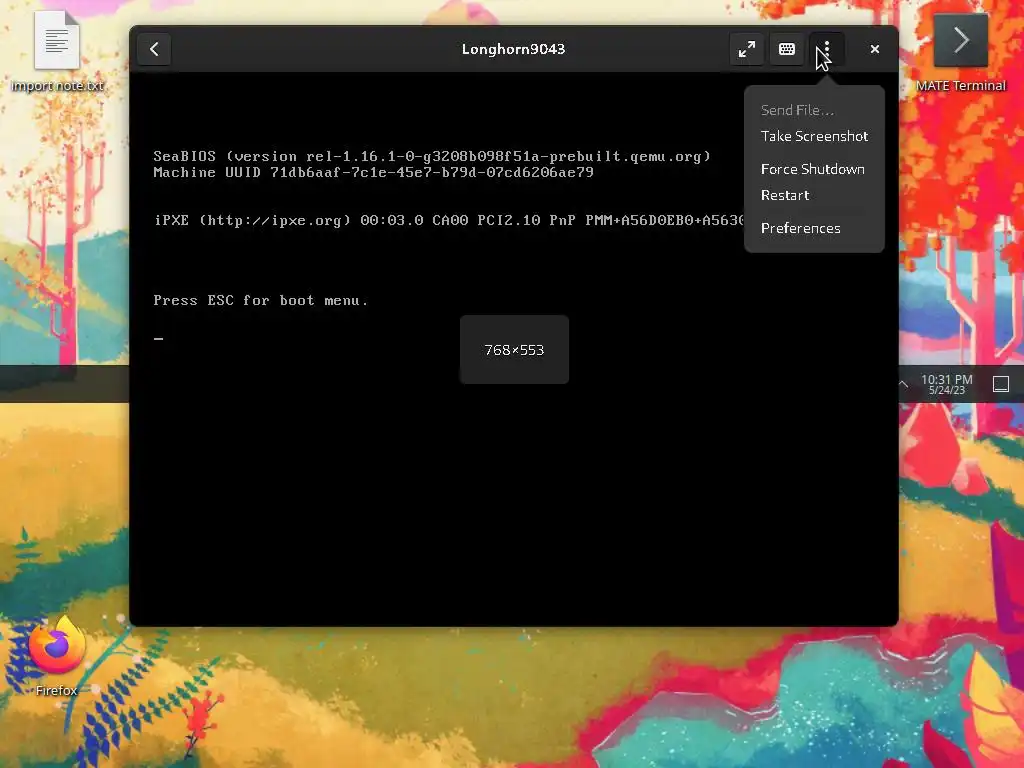Click the SeaBIOS version line
The width and height of the screenshot is (1024, 768).
pos(432,156)
